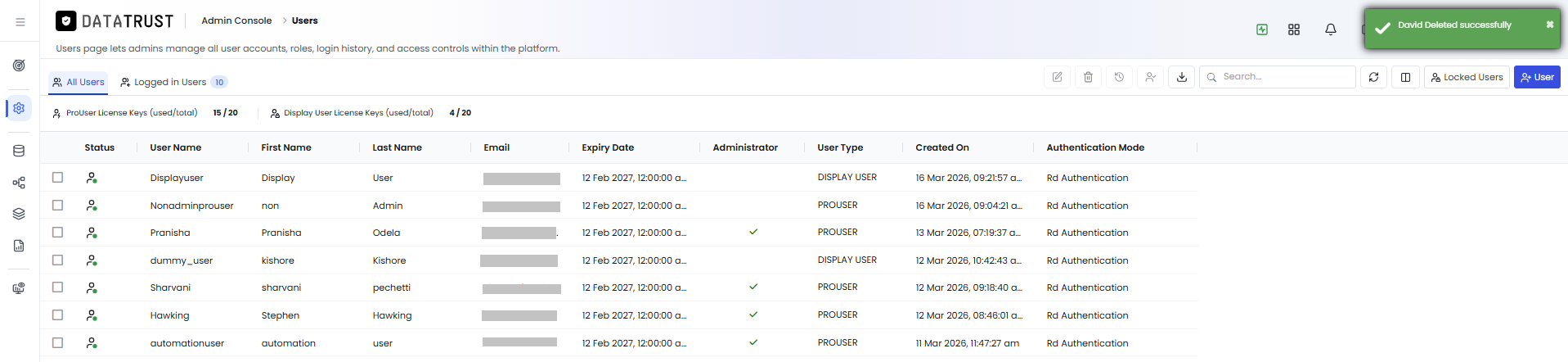Click the Users breadcrumb
The height and width of the screenshot is (362, 1568).
coord(304,20)
